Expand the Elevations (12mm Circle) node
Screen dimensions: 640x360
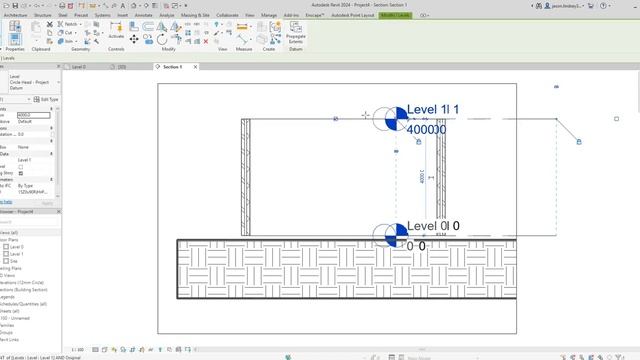pyautogui.click(x=22, y=282)
